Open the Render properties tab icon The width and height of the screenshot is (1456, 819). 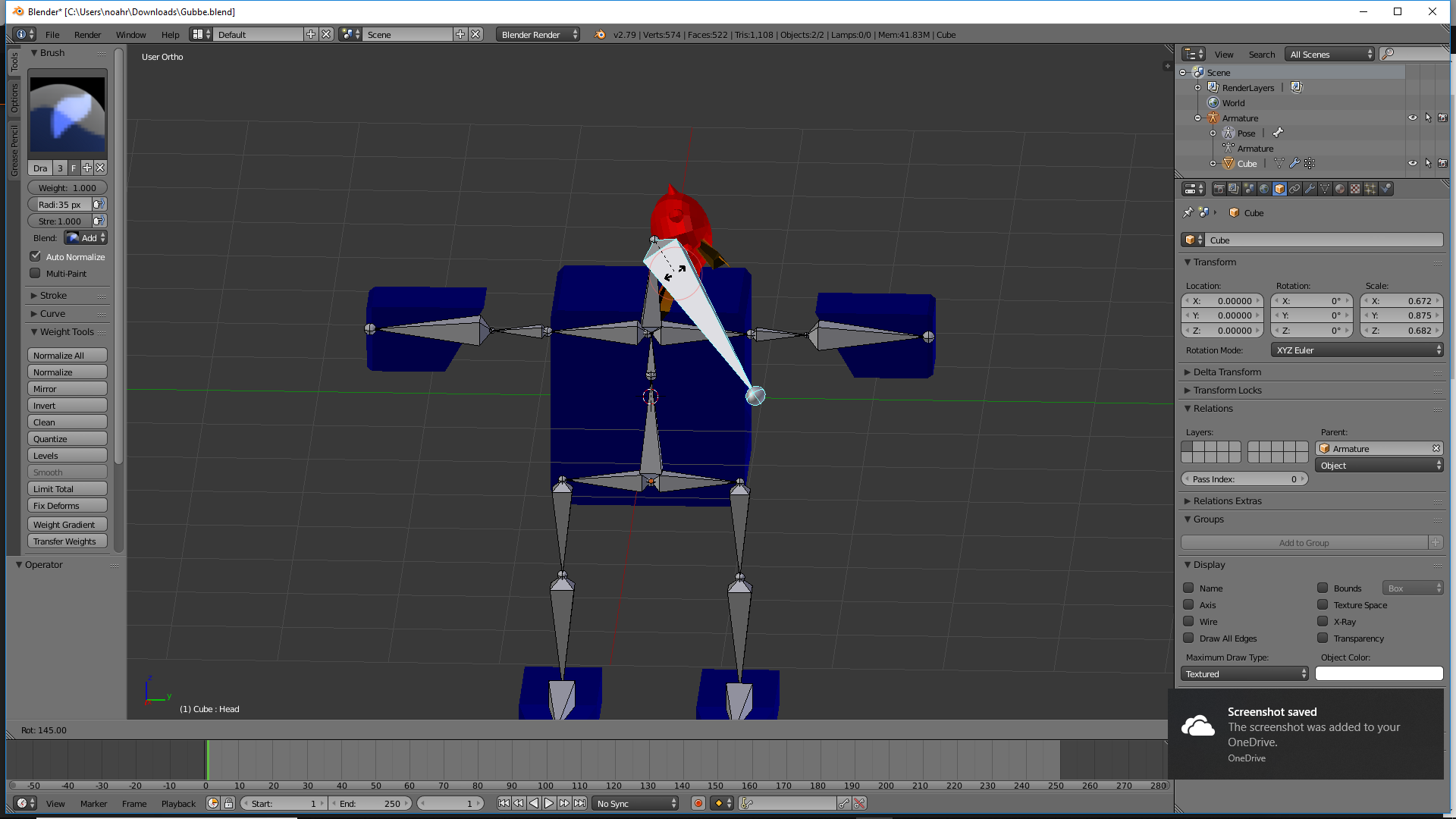tap(1219, 189)
